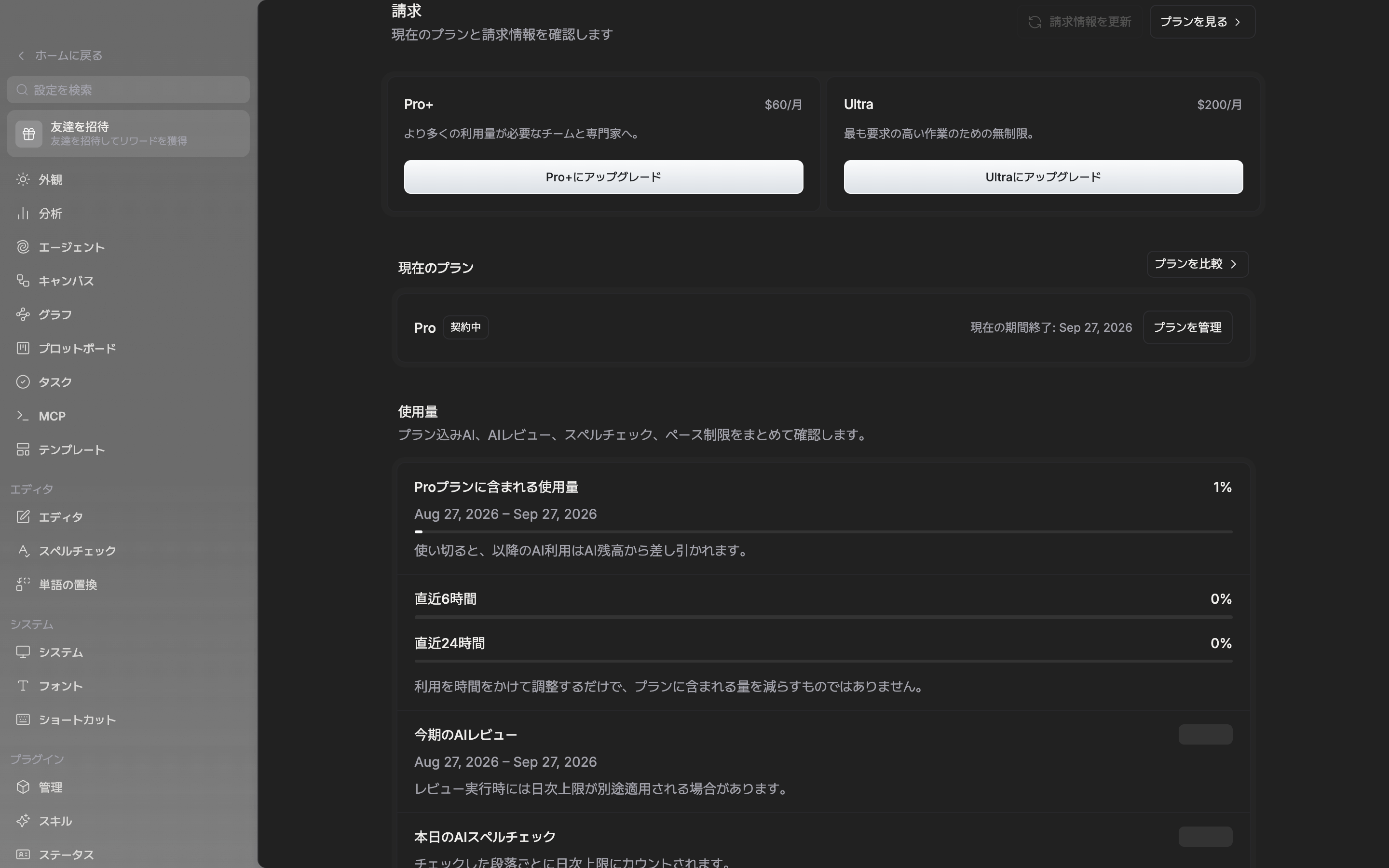This screenshot has width=1389, height=868.
Task: Click the spiral icon beside エージェント
Action: [x=23, y=247]
